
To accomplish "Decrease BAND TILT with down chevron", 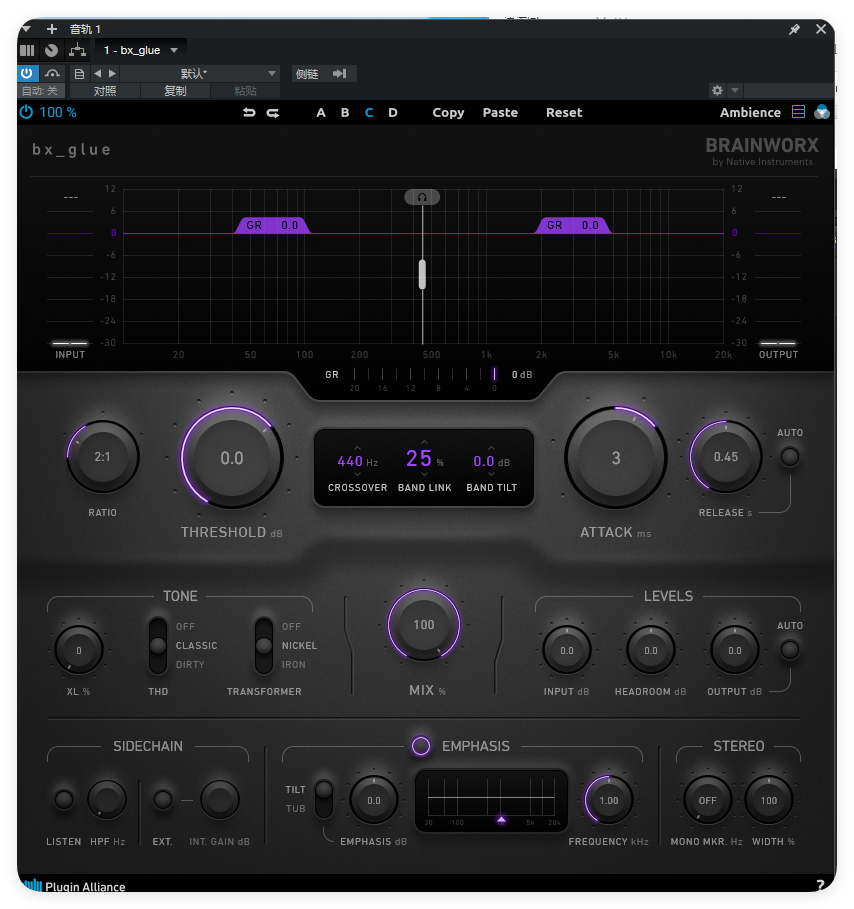I will (491, 474).
